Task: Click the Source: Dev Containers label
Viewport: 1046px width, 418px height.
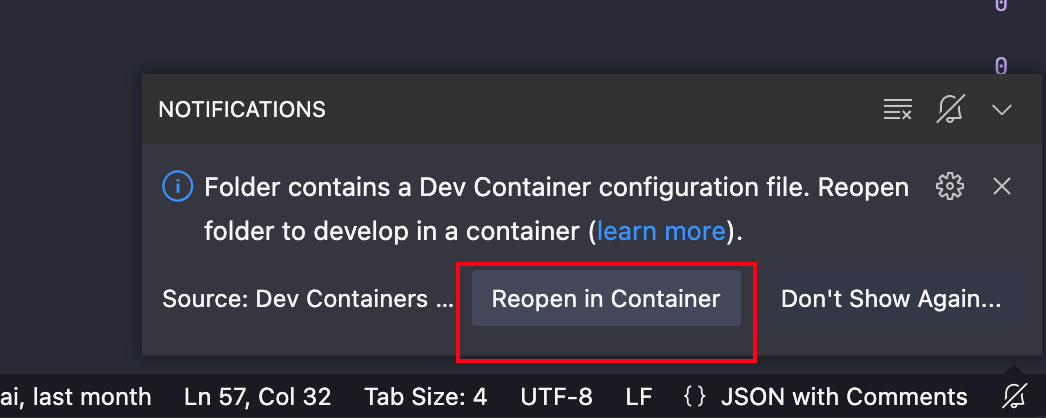Action: tap(308, 299)
